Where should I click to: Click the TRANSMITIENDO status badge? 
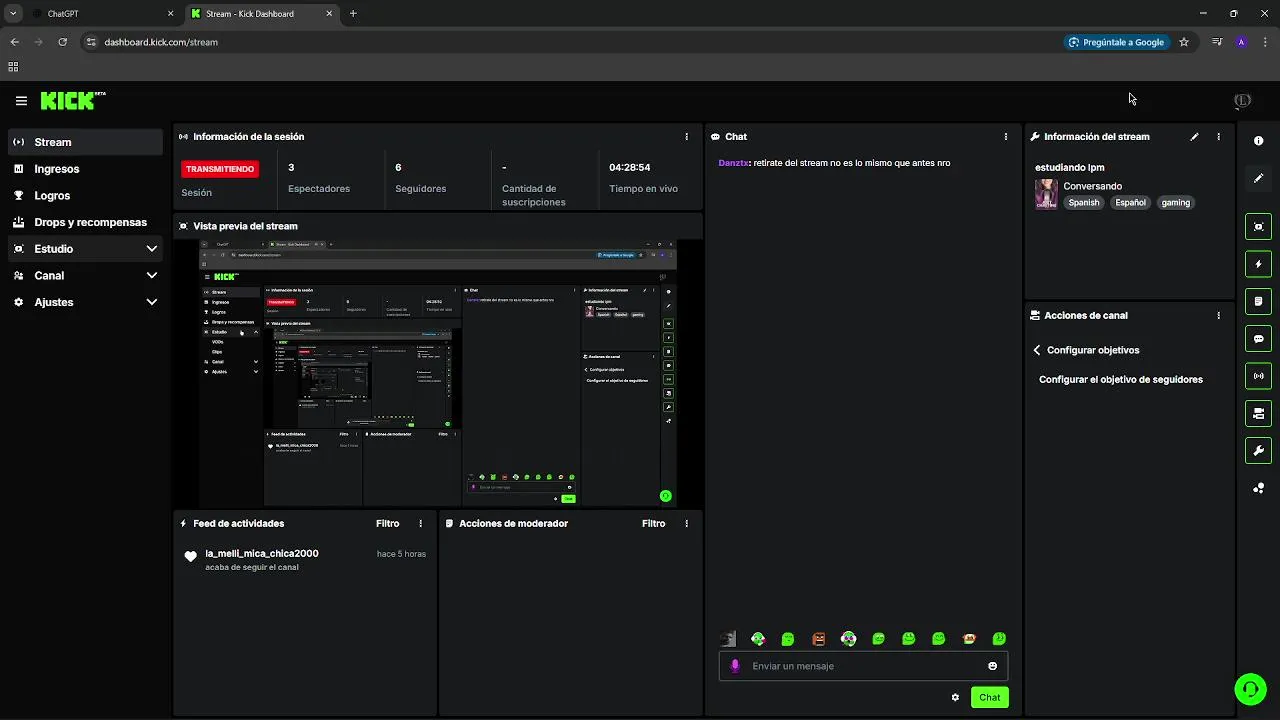(220, 170)
